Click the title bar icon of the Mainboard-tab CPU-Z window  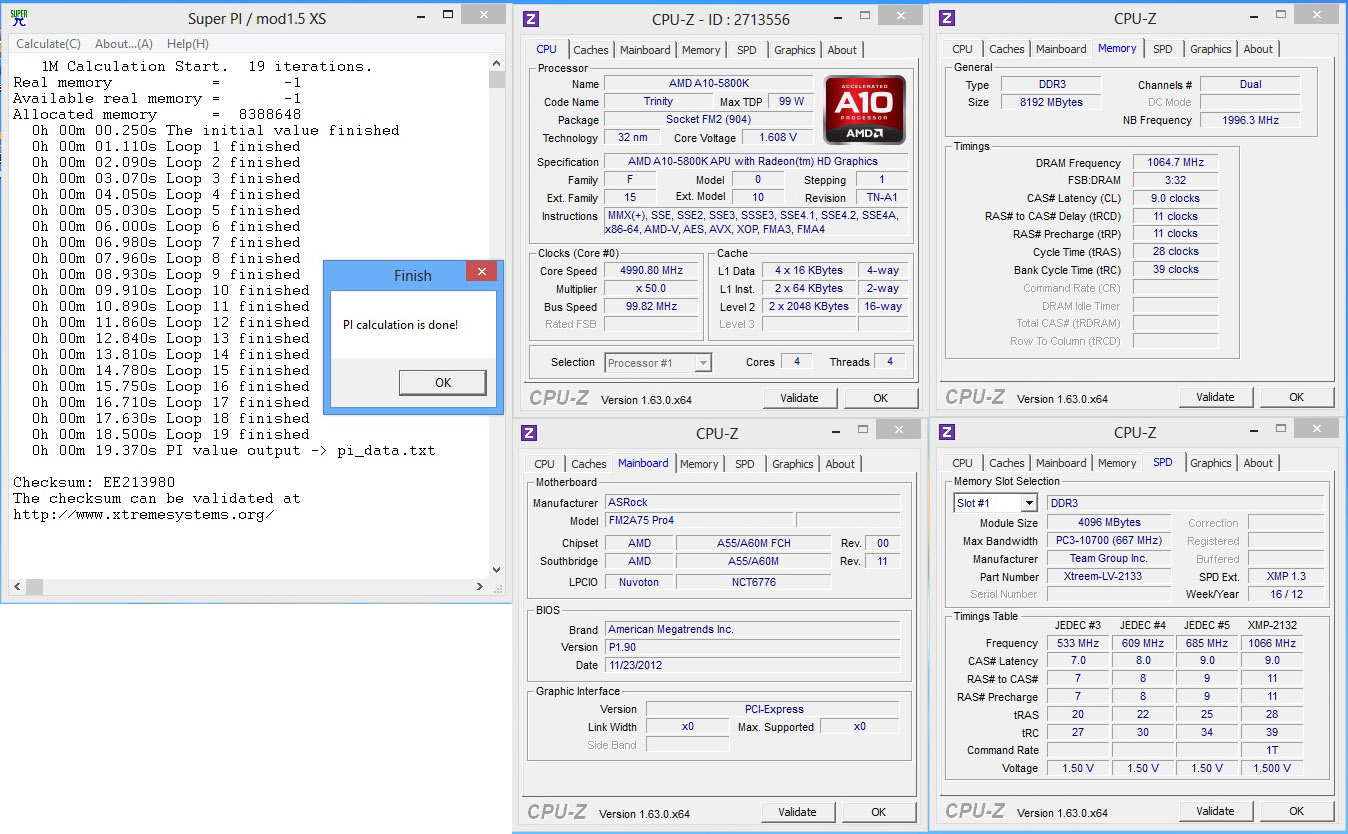(x=531, y=433)
